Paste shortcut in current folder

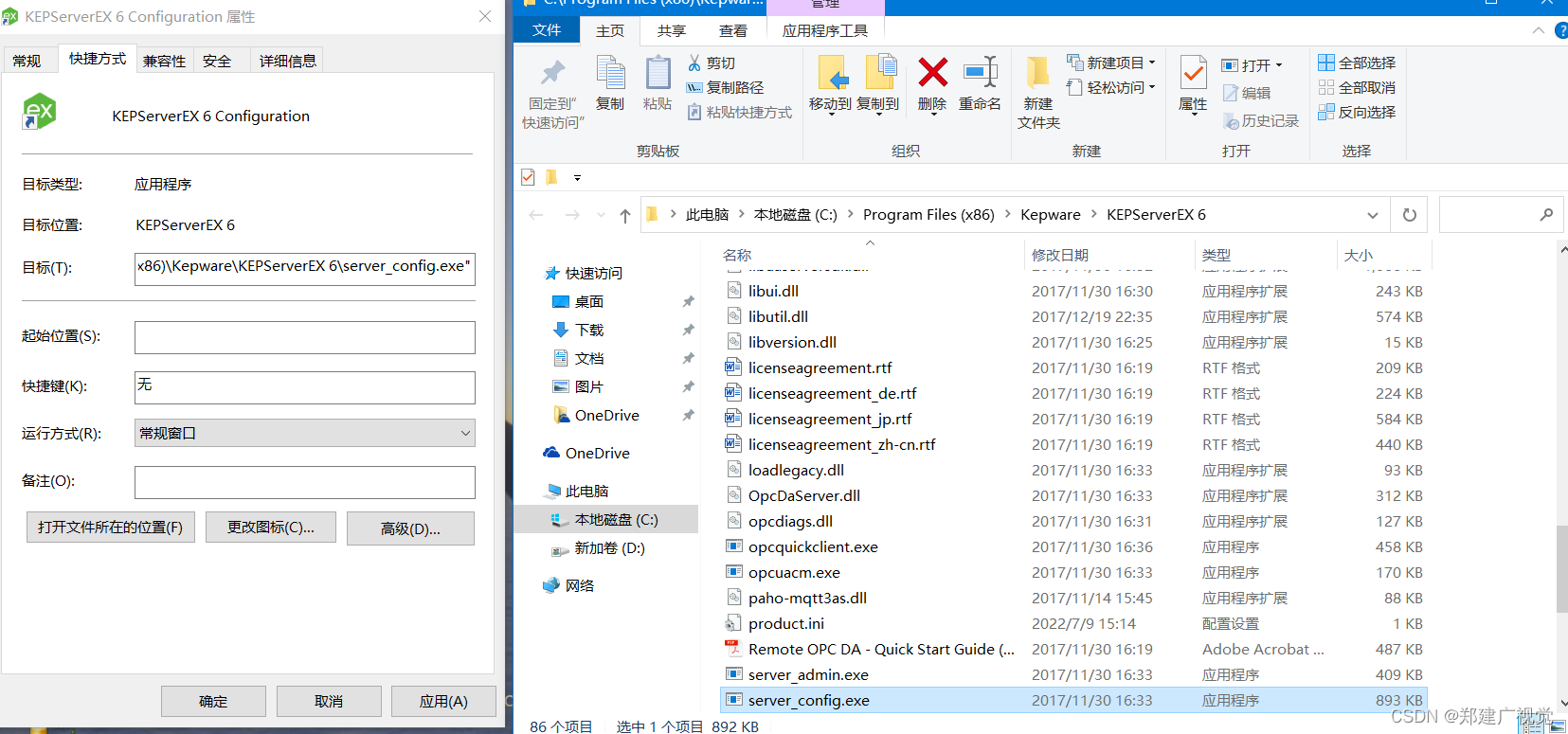click(740, 112)
